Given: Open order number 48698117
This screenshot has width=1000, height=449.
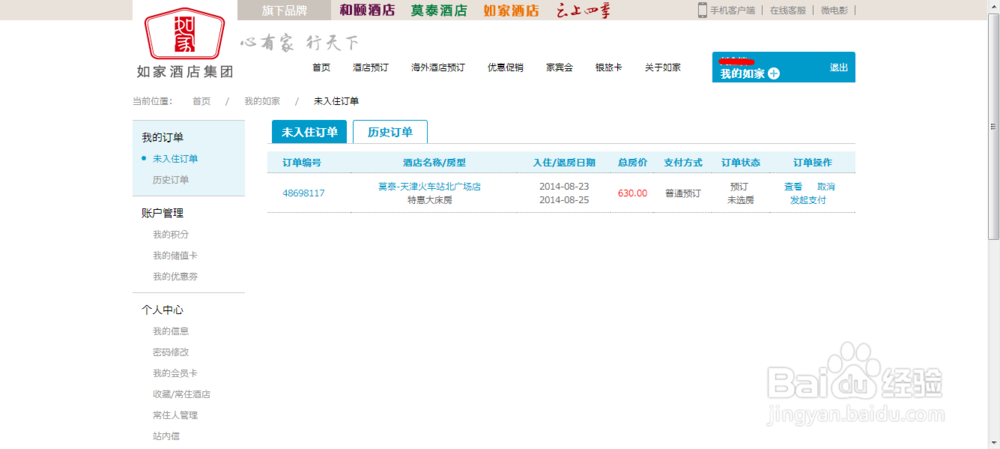Looking at the screenshot, I should click(304, 193).
